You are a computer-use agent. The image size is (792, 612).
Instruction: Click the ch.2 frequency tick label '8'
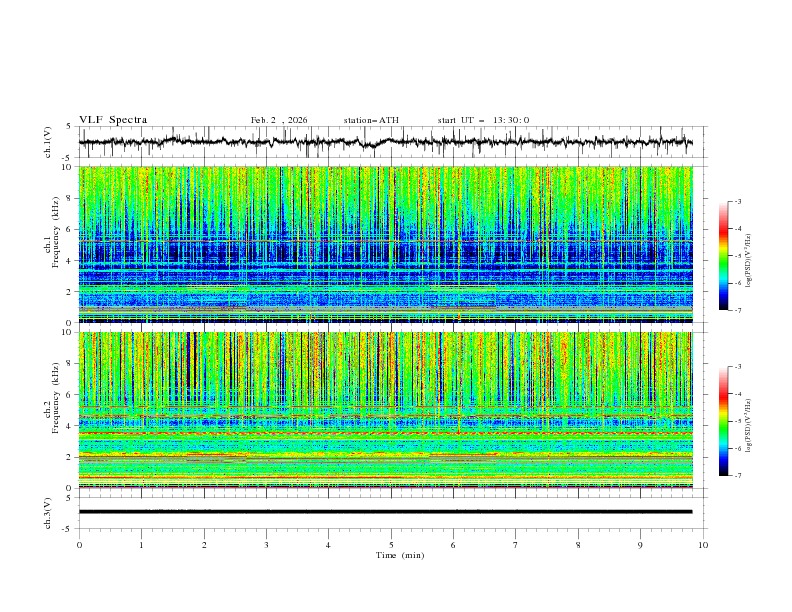click(70, 364)
